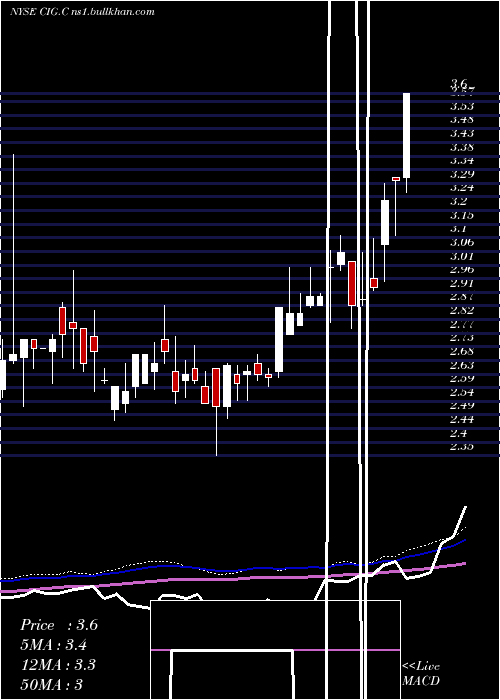This screenshot has height=700, width=500.
Task: Select the 3.48 price axis label
Action: [462, 120]
